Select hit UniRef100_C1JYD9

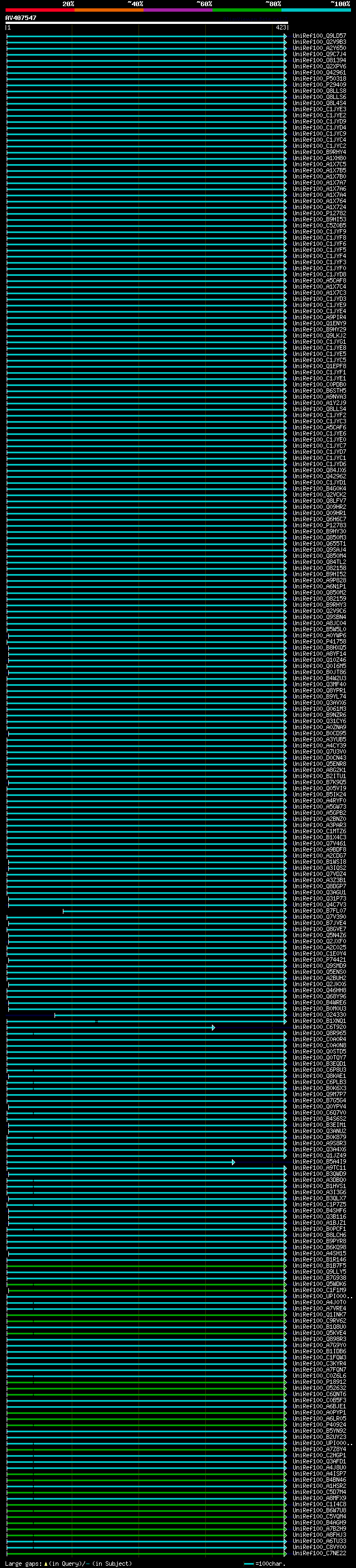point(319,122)
